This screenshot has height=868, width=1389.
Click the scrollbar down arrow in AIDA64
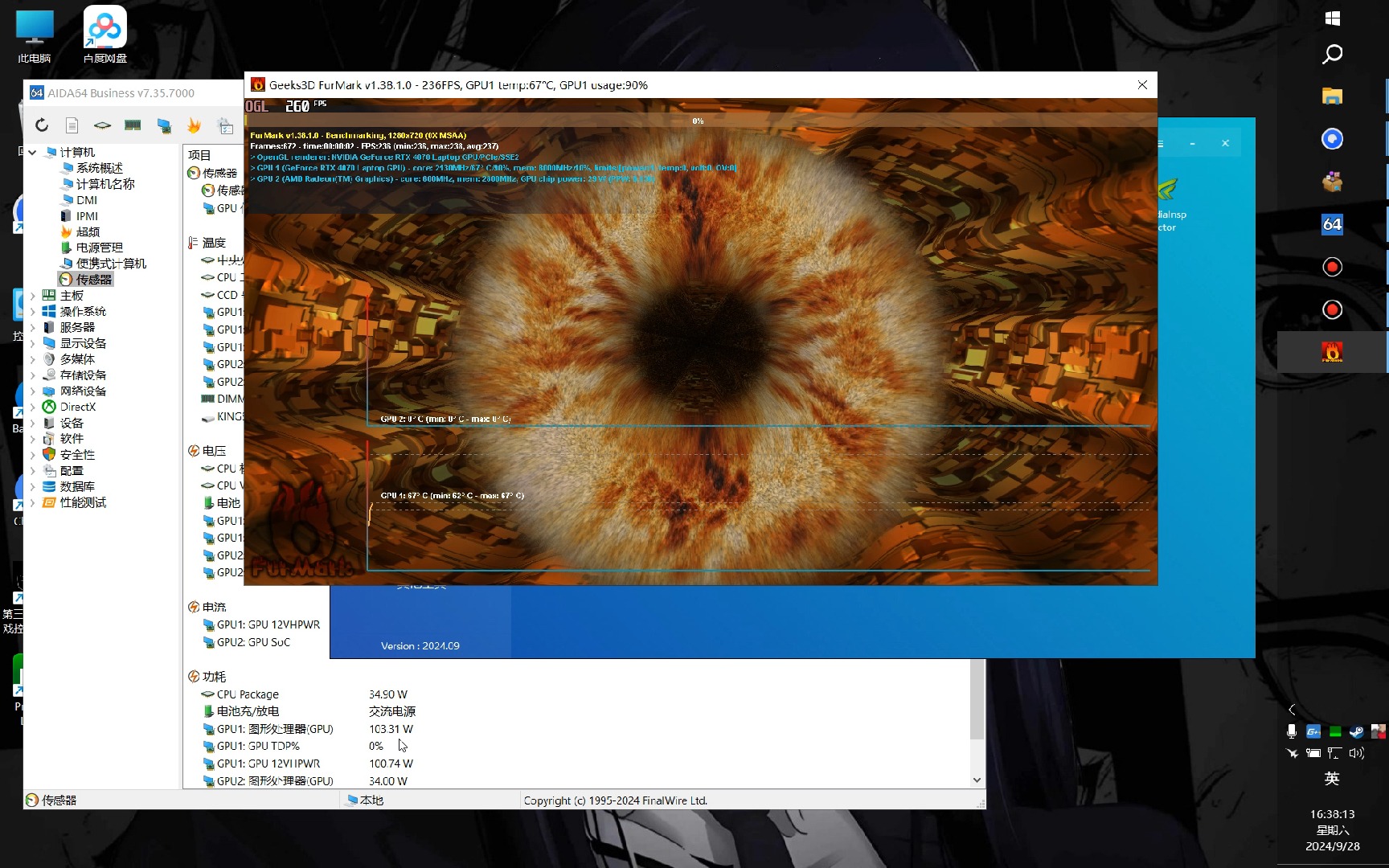click(977, 780)
